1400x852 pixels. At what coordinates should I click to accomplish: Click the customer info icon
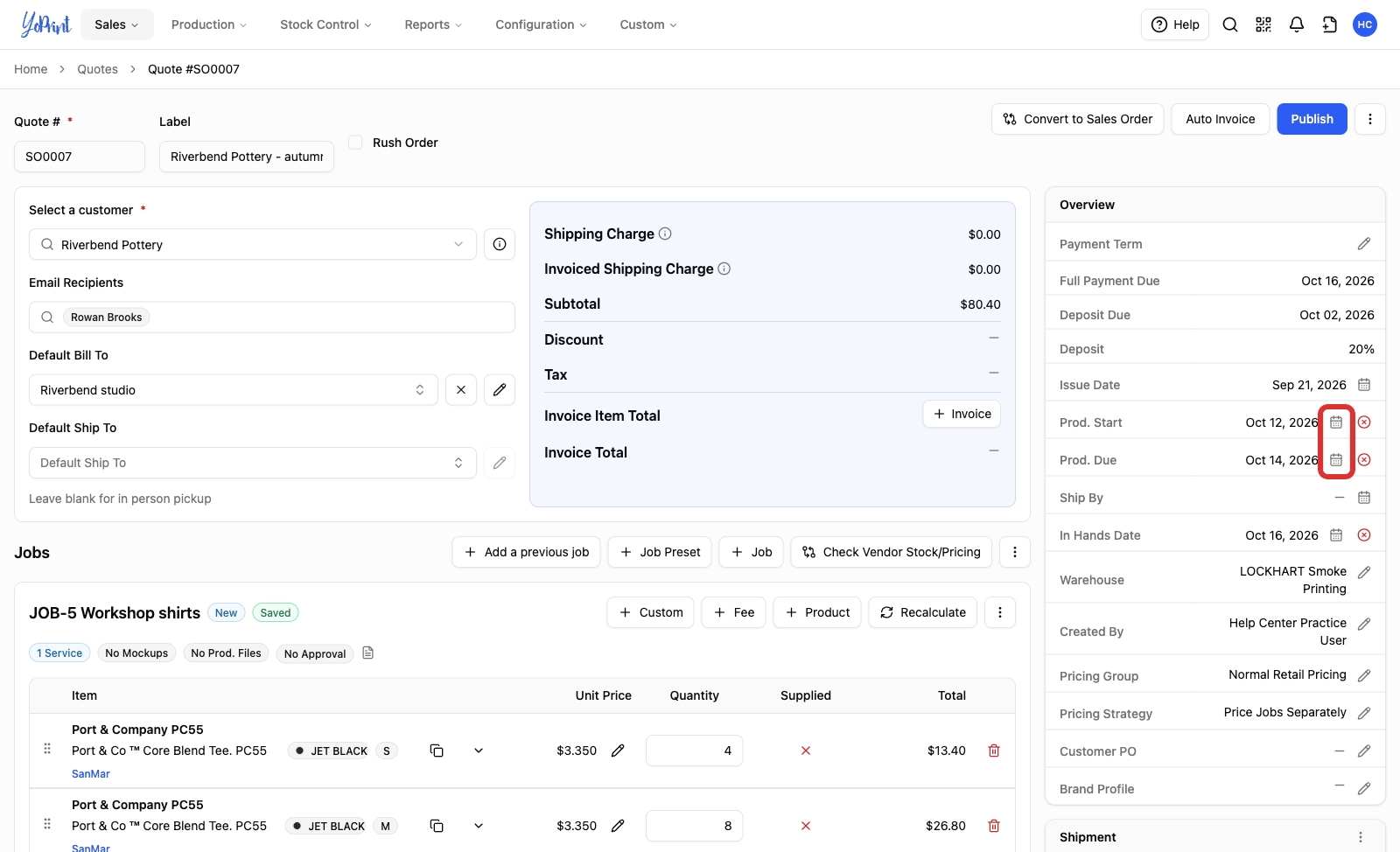point(500,244)
